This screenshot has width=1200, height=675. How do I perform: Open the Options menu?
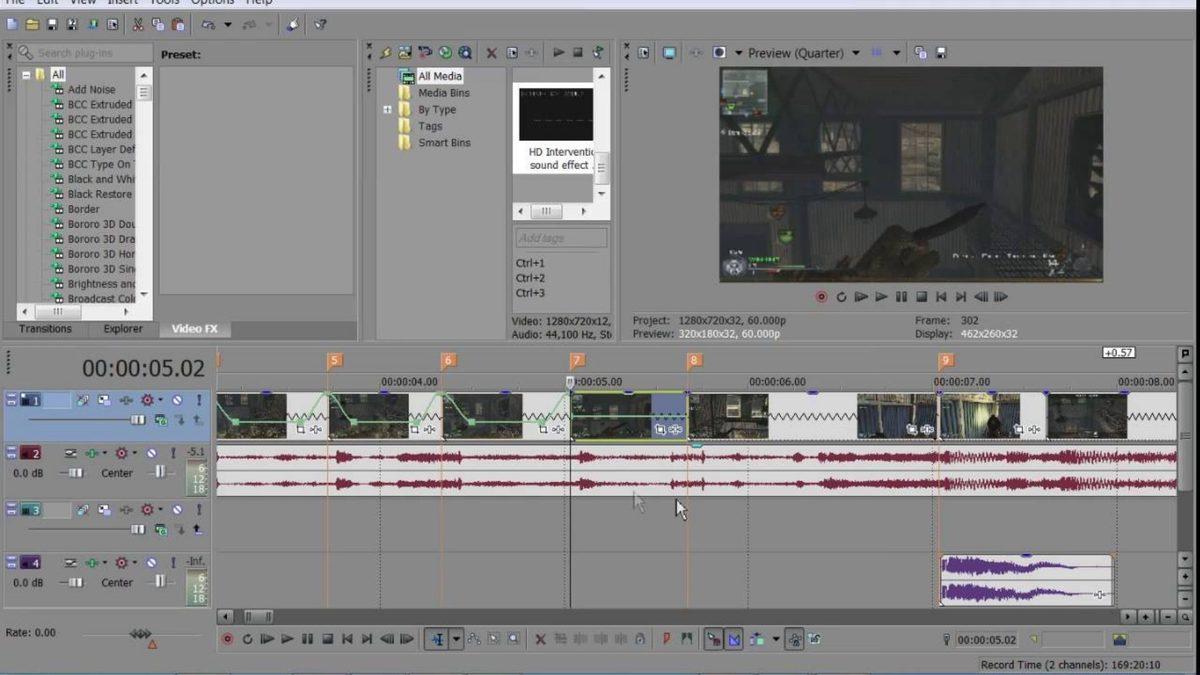[213, 3]
